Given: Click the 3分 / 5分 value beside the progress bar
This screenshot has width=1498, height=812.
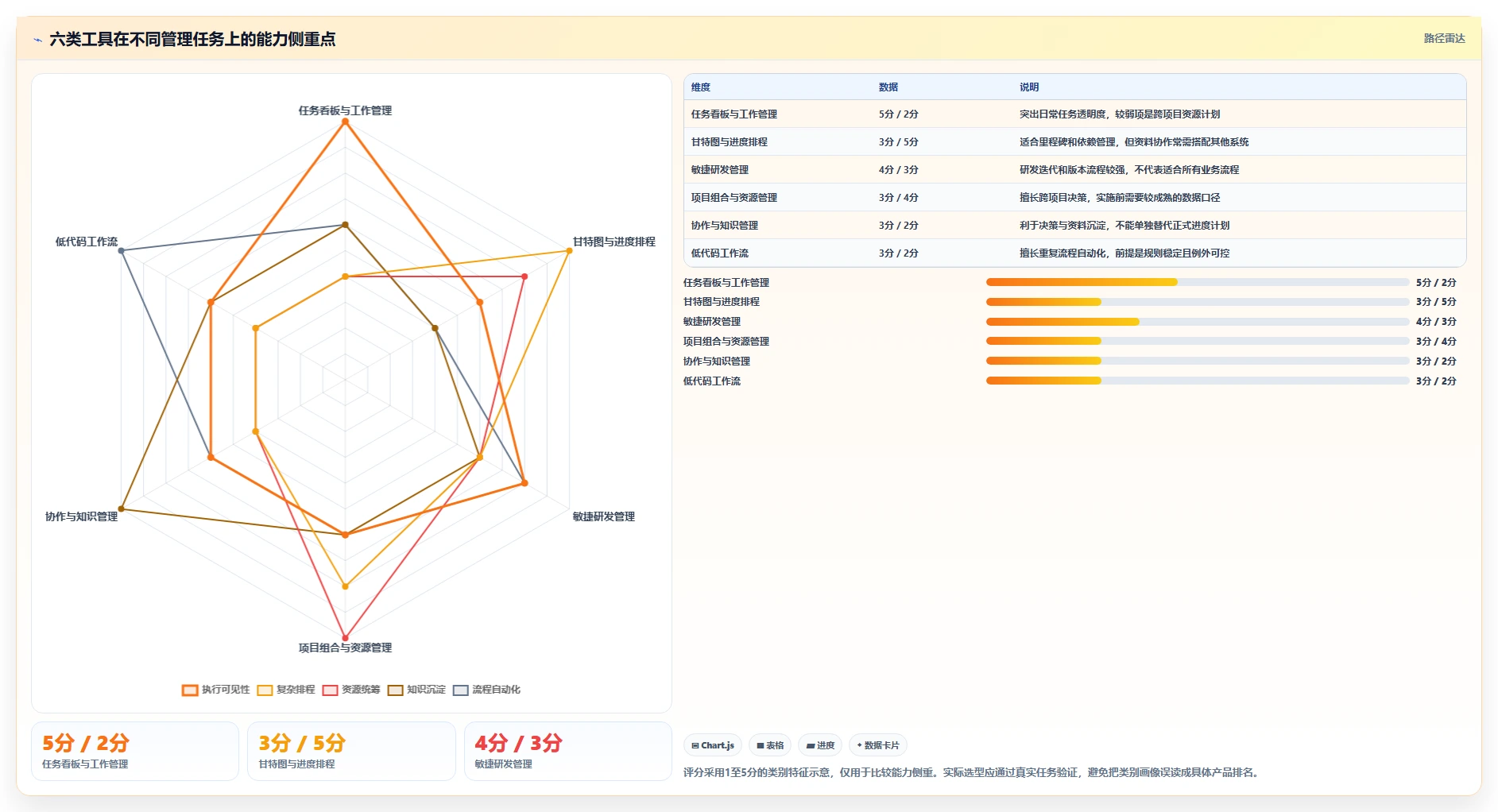Looking at the screenshot, I should coord(1436,302).
